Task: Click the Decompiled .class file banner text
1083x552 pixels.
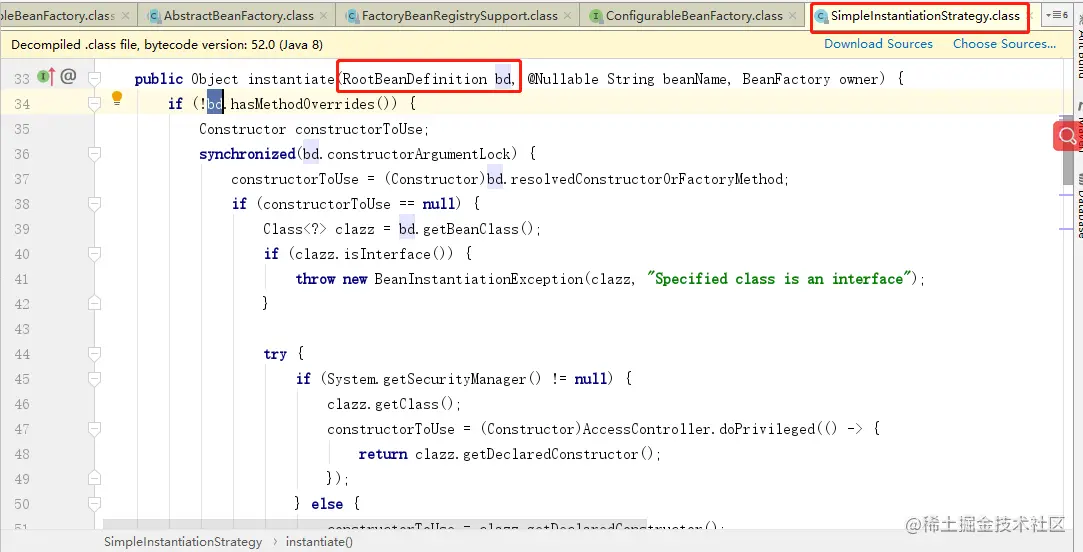Action: pos(167,44)
